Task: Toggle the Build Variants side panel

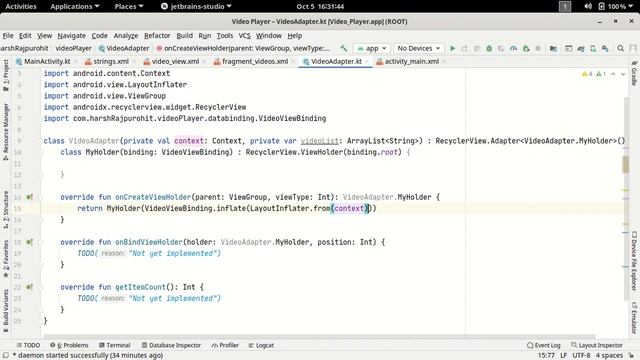Action: coord(6,310)
